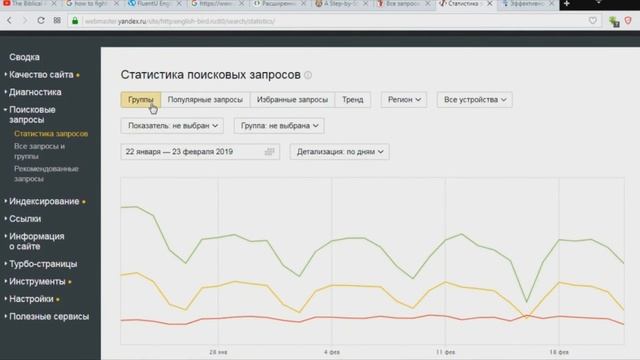Open 'Показатель: не выбран' dropdown
Viewport: 640px width, 360px height.
click(x=172, y=126)
